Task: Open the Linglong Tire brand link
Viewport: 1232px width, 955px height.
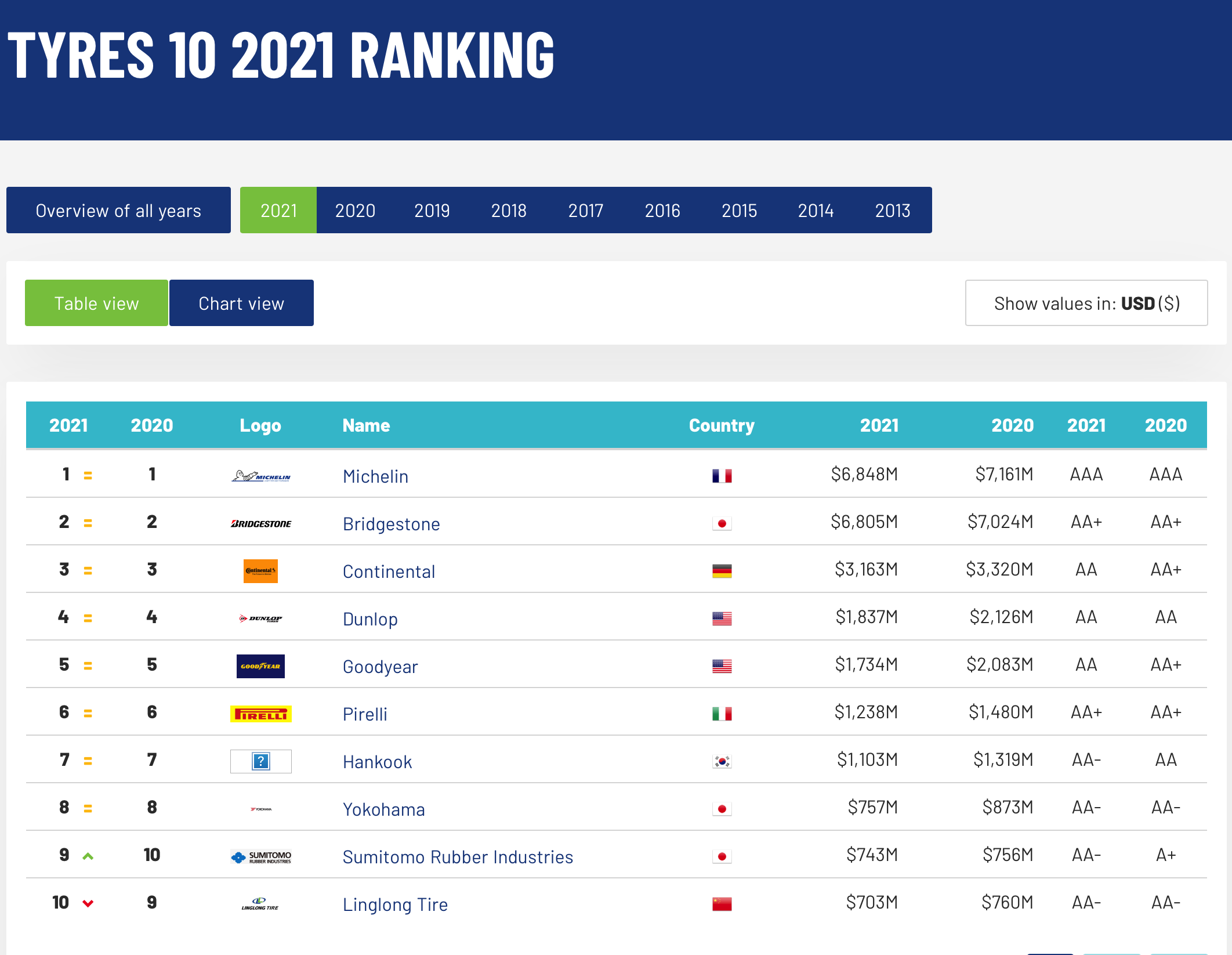Action: (x=395, y=905)
